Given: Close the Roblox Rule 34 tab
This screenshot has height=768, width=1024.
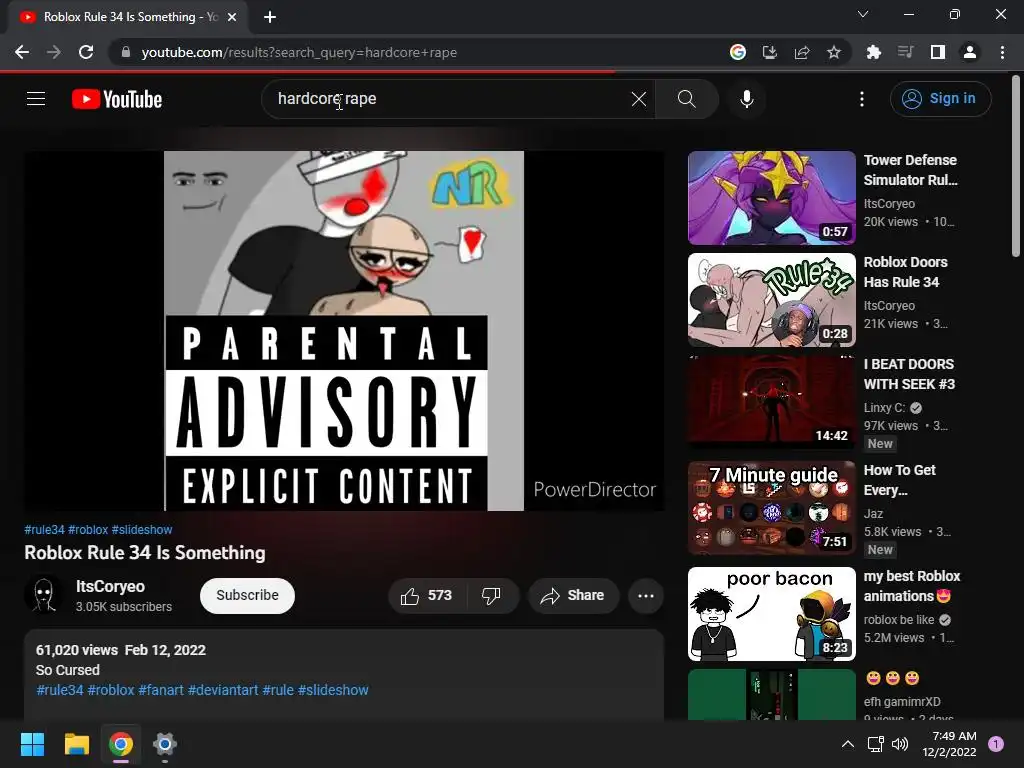Looking at the screenshot, I should point(232,17).
